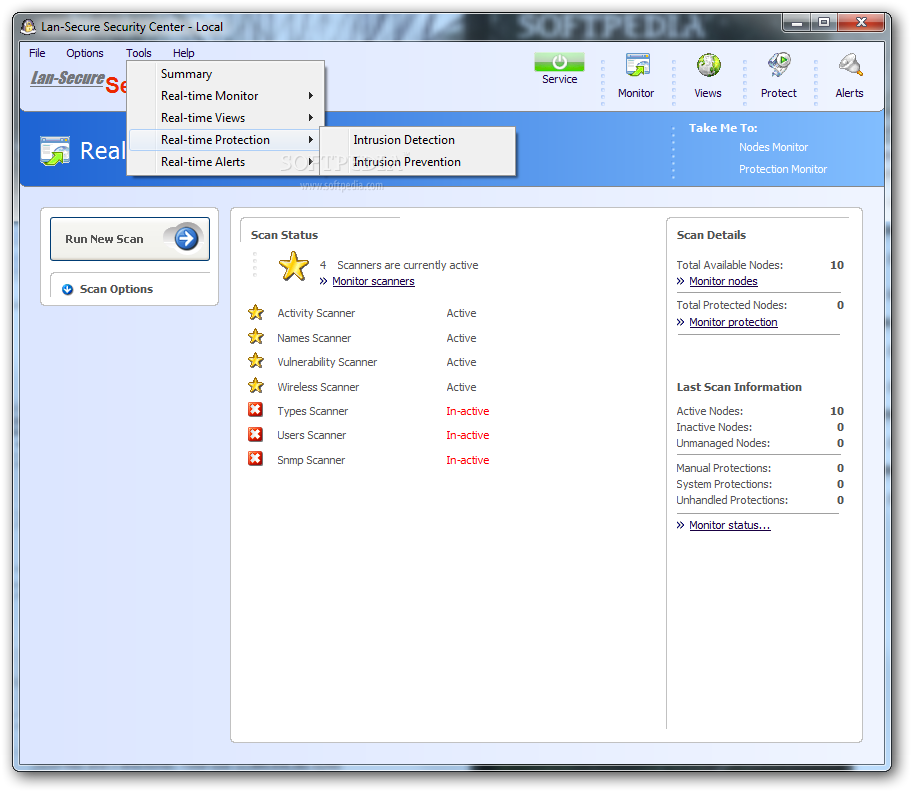The height and width of the screenshot is (792, 912).
Task: Click the Activity Scanner star icon
Action: (255, 313)
